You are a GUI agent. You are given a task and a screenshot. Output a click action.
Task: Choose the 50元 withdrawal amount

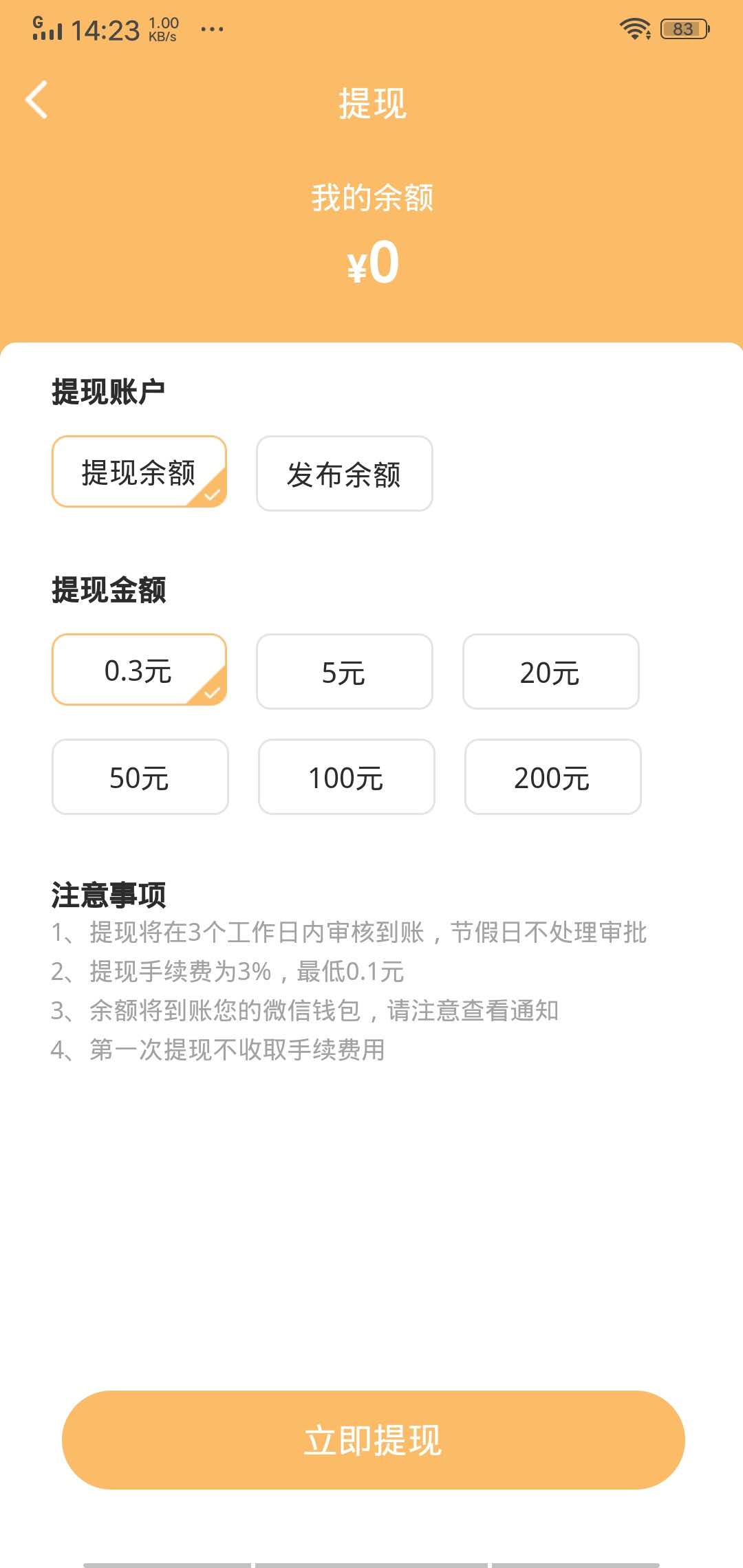click(x=140, y=778)
